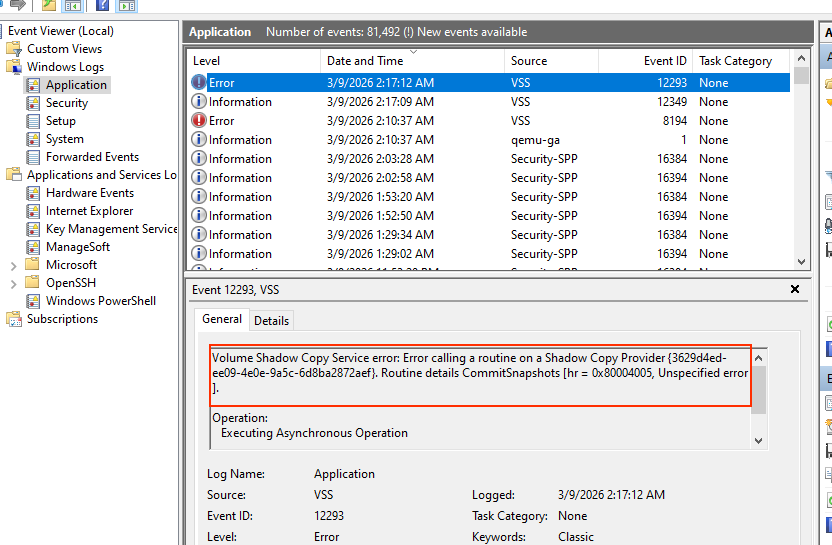Image resolution: width=832 pixels, height=545 pixels.
Task: Click the Show/Hide Action Pane toolbar icon
Action: [127, 6]
